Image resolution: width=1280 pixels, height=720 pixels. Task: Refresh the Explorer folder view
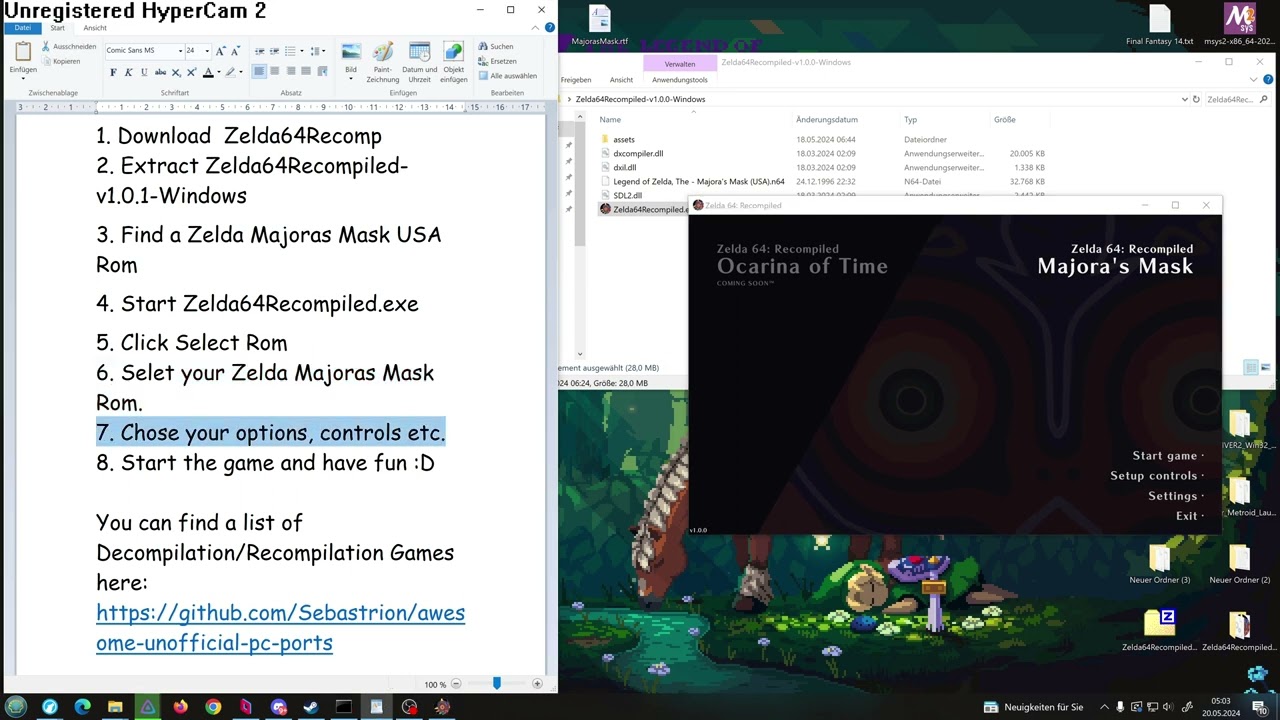(x=1196, y=99)
